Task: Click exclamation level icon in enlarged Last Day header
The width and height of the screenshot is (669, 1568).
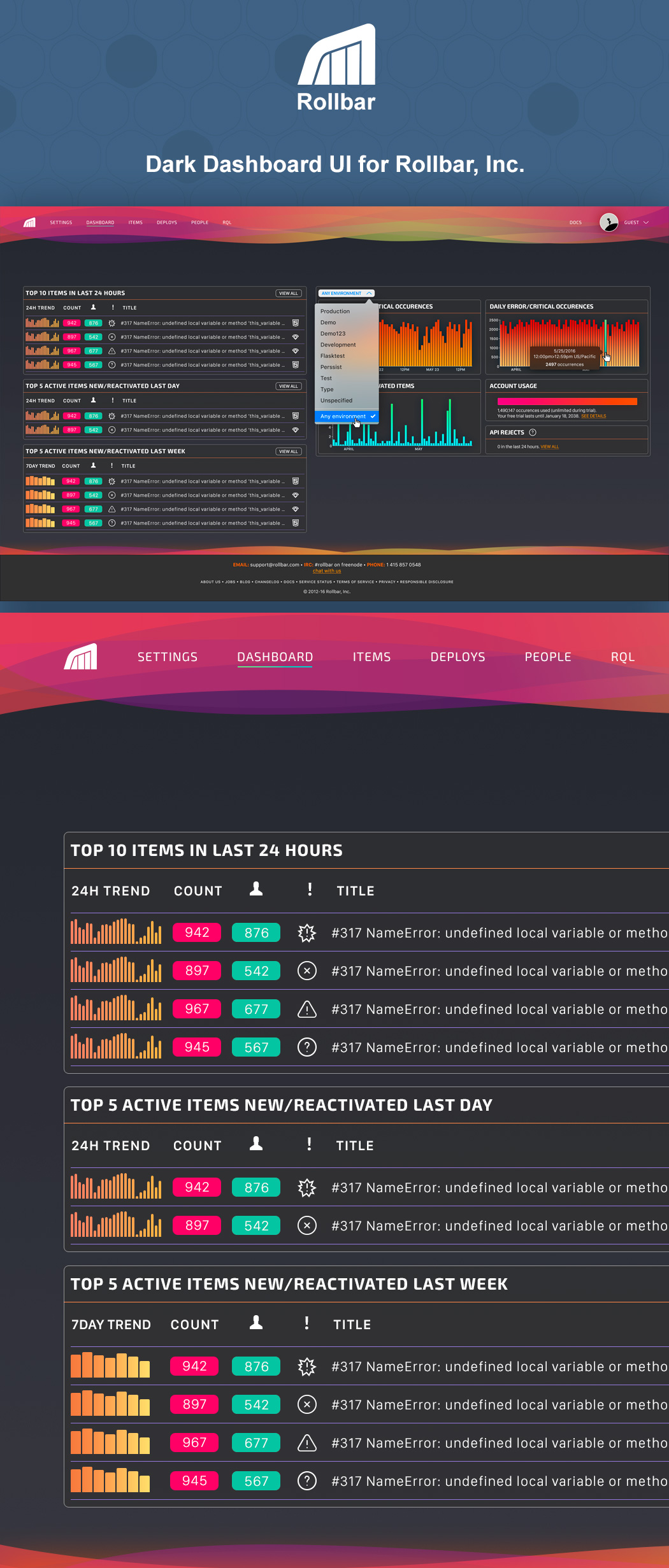Action: [310, 1144]
